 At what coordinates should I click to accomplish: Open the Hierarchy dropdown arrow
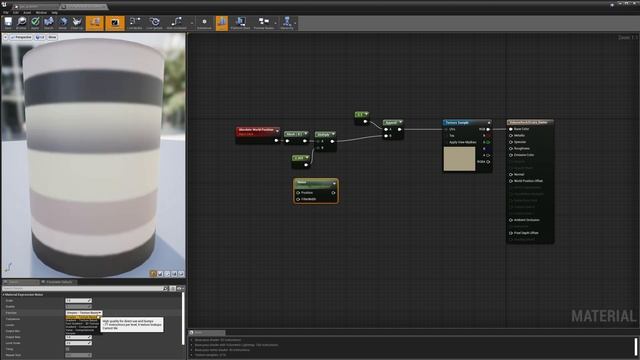[x=296, y=23]
